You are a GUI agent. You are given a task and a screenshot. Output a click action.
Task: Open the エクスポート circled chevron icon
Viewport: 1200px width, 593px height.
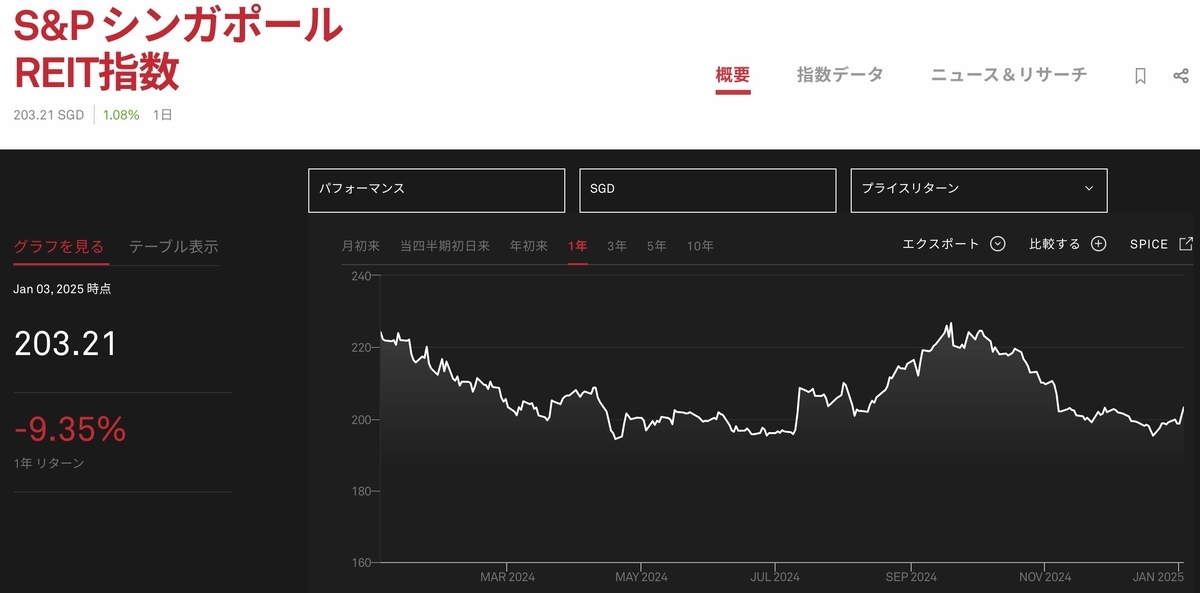[997, 244]
